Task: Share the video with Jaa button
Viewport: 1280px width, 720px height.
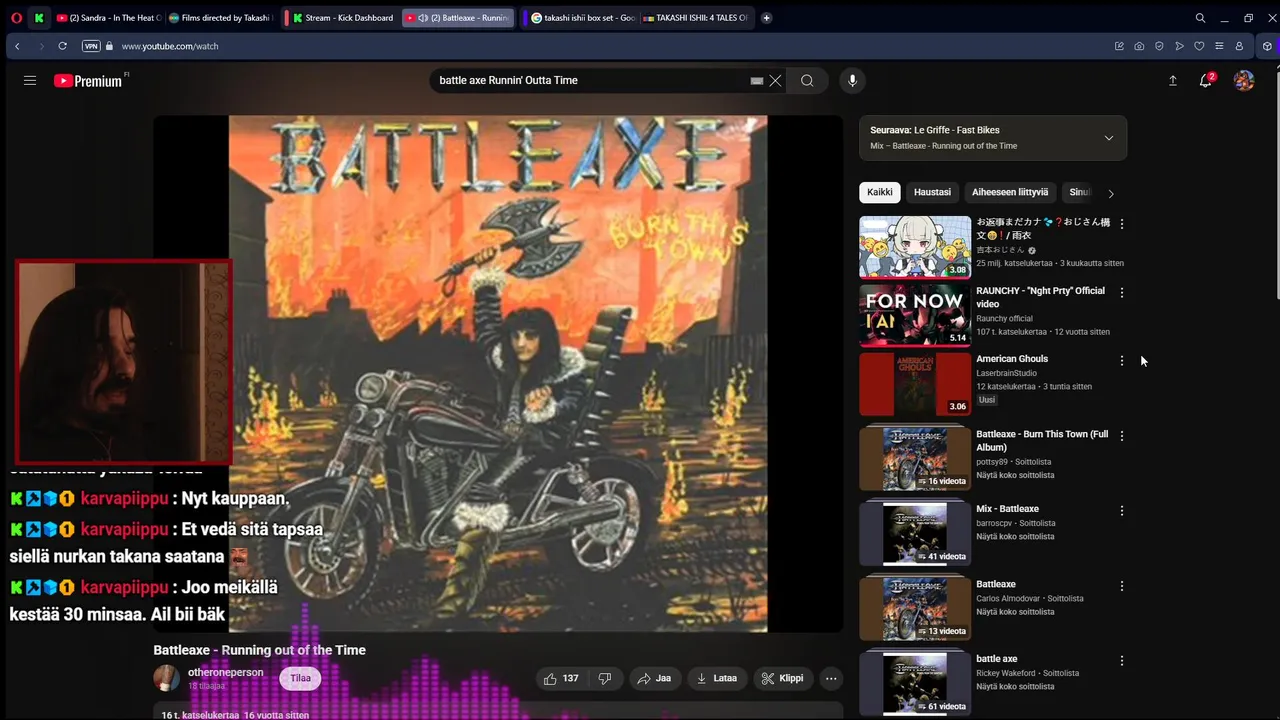Action: tap(654, 678)
